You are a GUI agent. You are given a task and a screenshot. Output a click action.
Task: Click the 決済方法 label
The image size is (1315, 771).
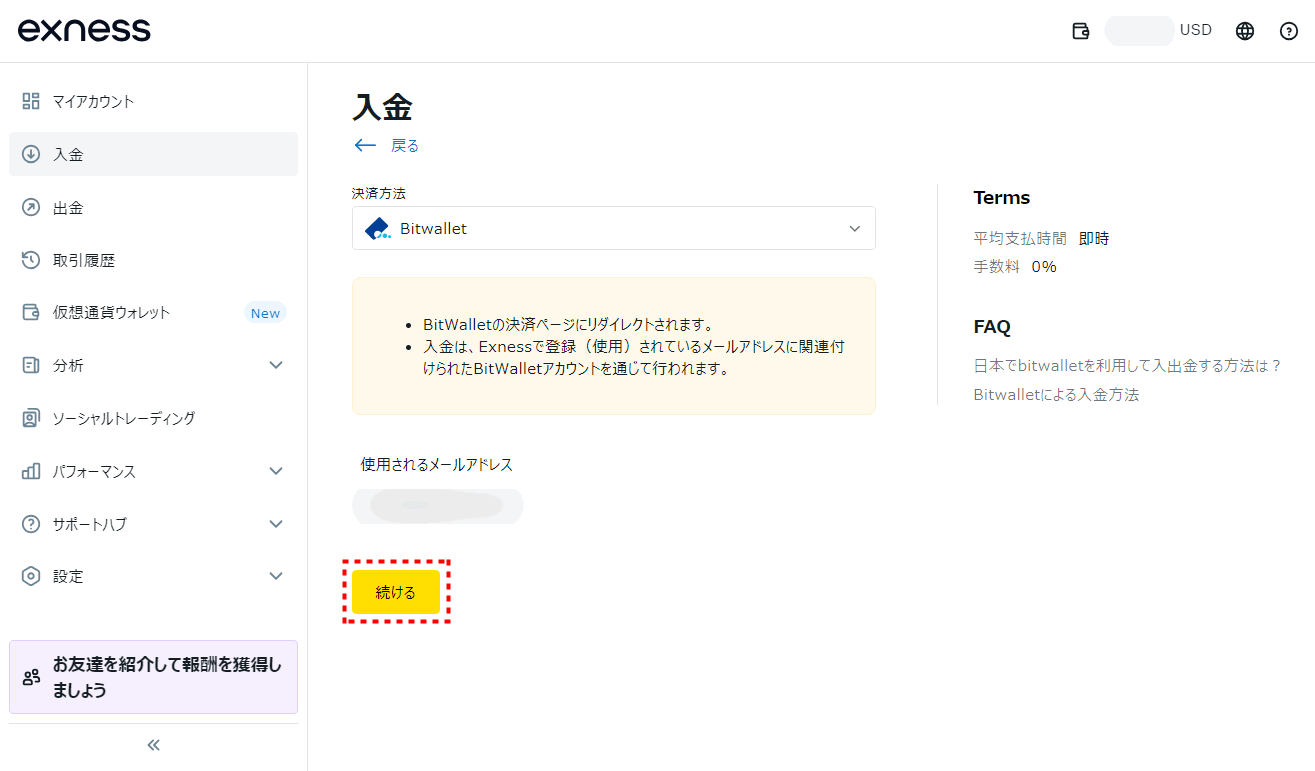[379, 193]
